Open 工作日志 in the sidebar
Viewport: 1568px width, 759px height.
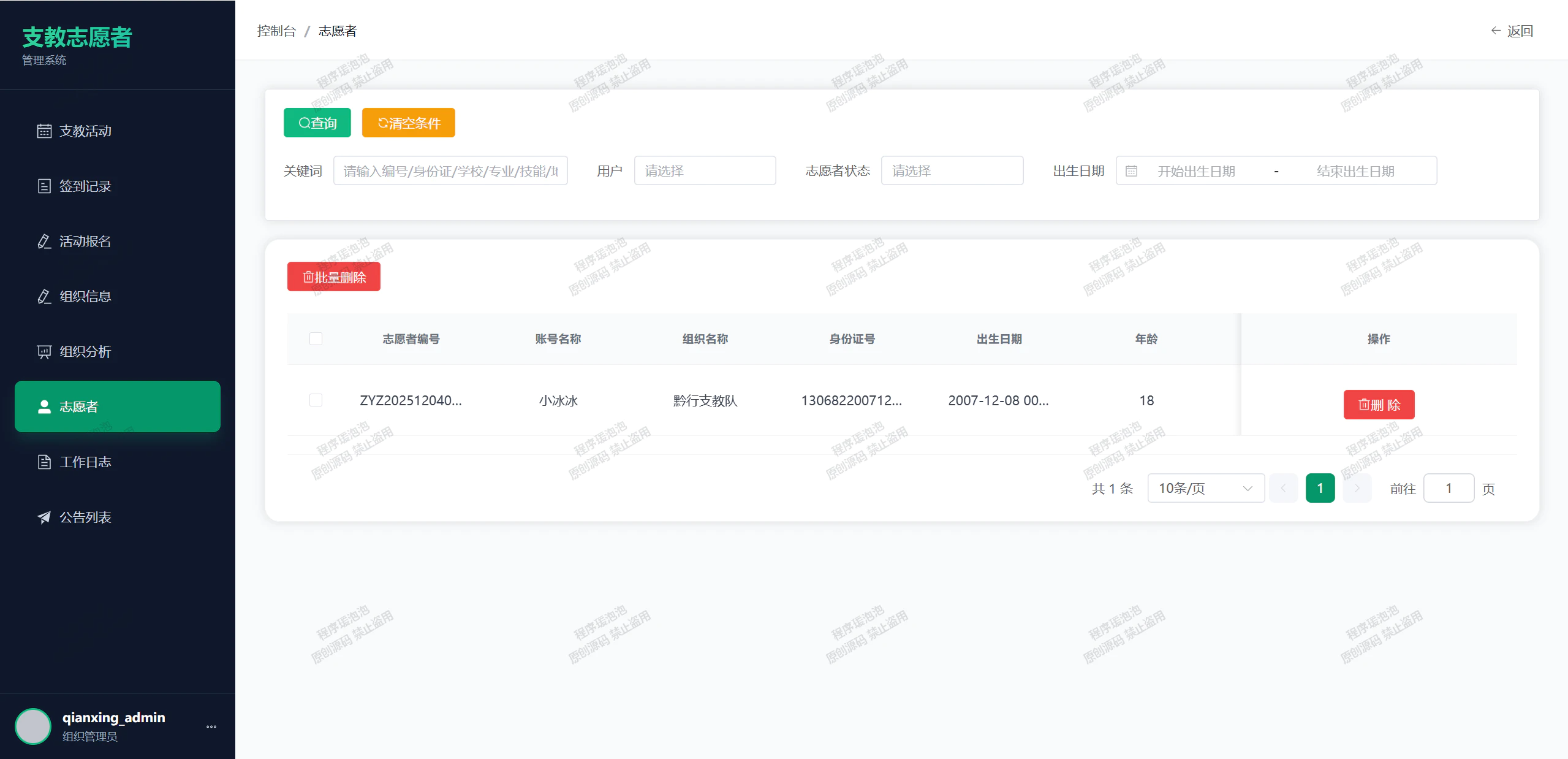coord(118,462)
